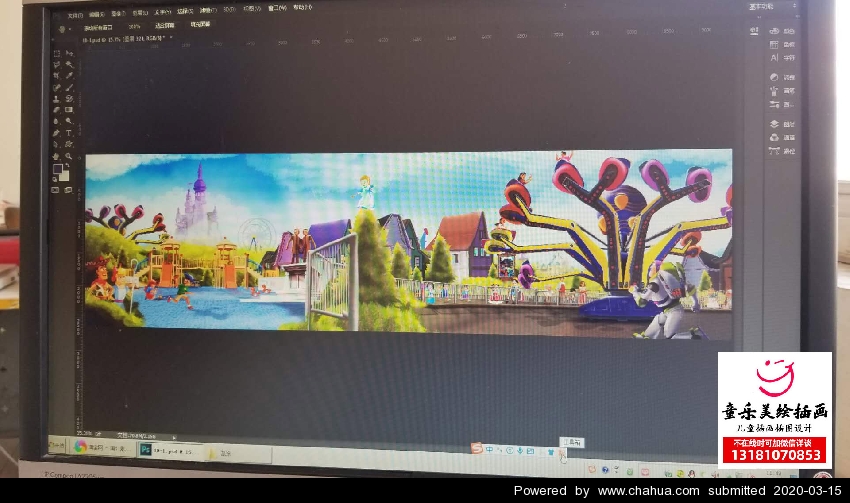Select the History Brush tool
Viewport: 850px width, 503px height.
pyautogui.click(x=69, y=99)
